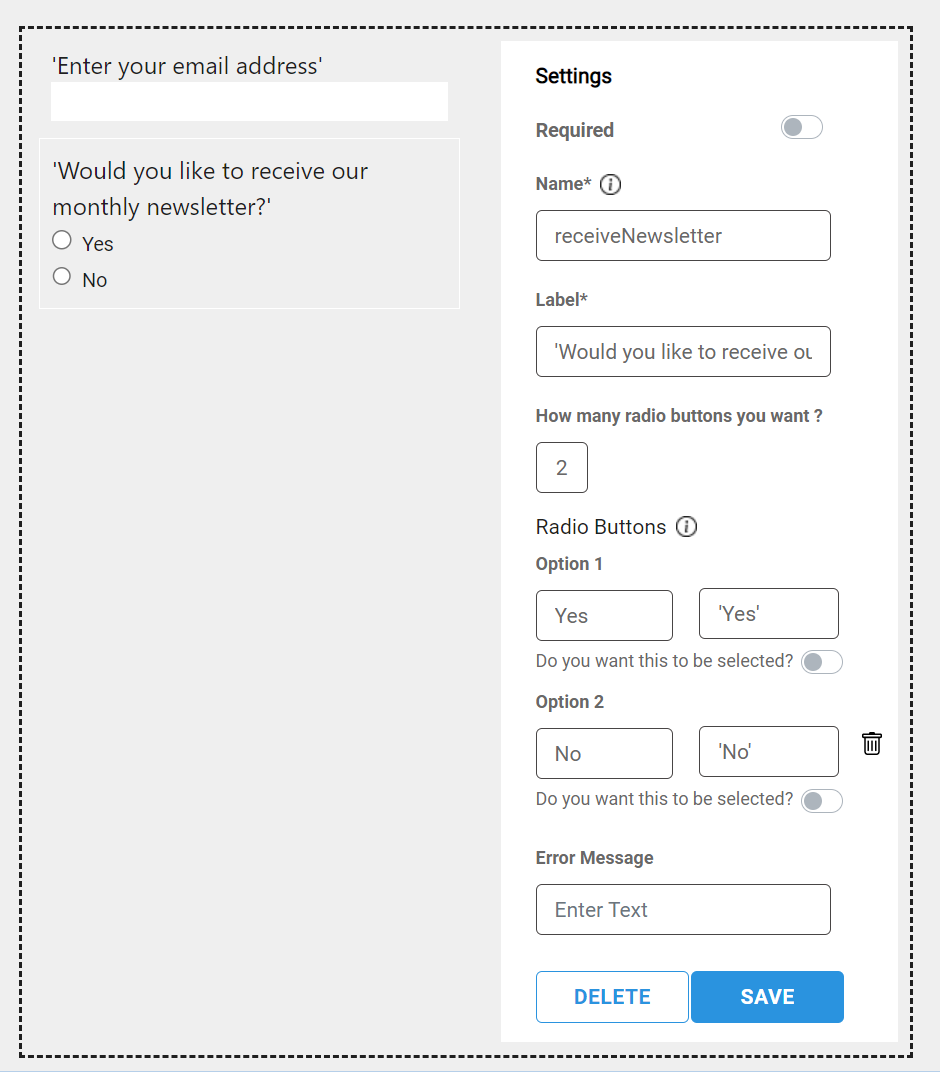Click the info icon beside Radio Buttons
This screenshot has width=940, height=1072.
[686, 527]
